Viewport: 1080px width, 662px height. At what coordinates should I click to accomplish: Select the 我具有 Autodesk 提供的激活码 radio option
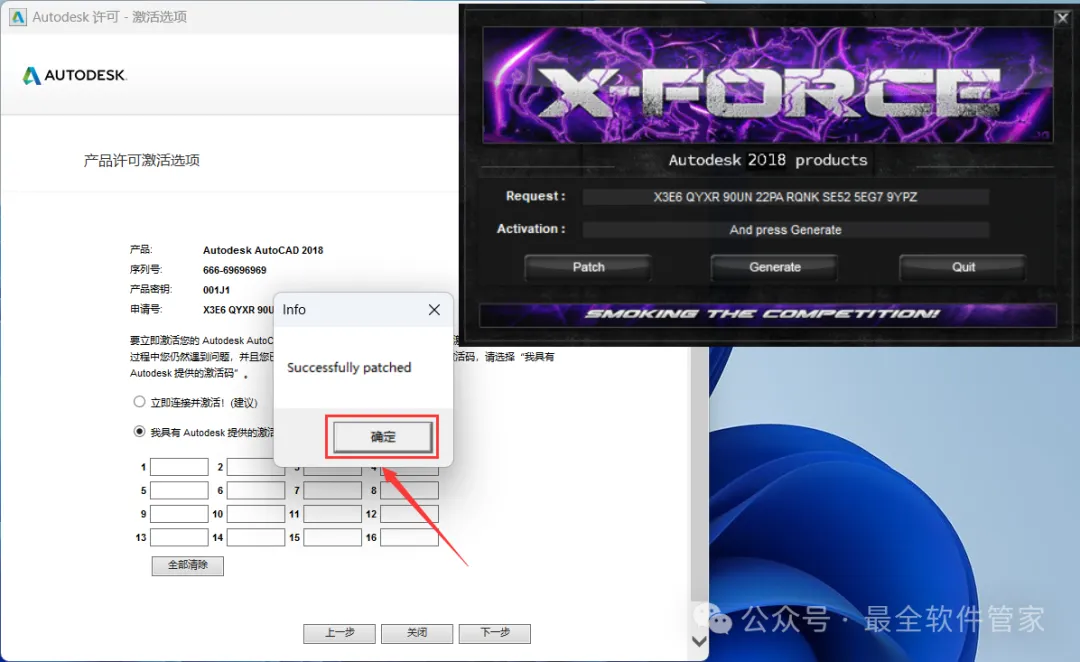tap(139, 431)
